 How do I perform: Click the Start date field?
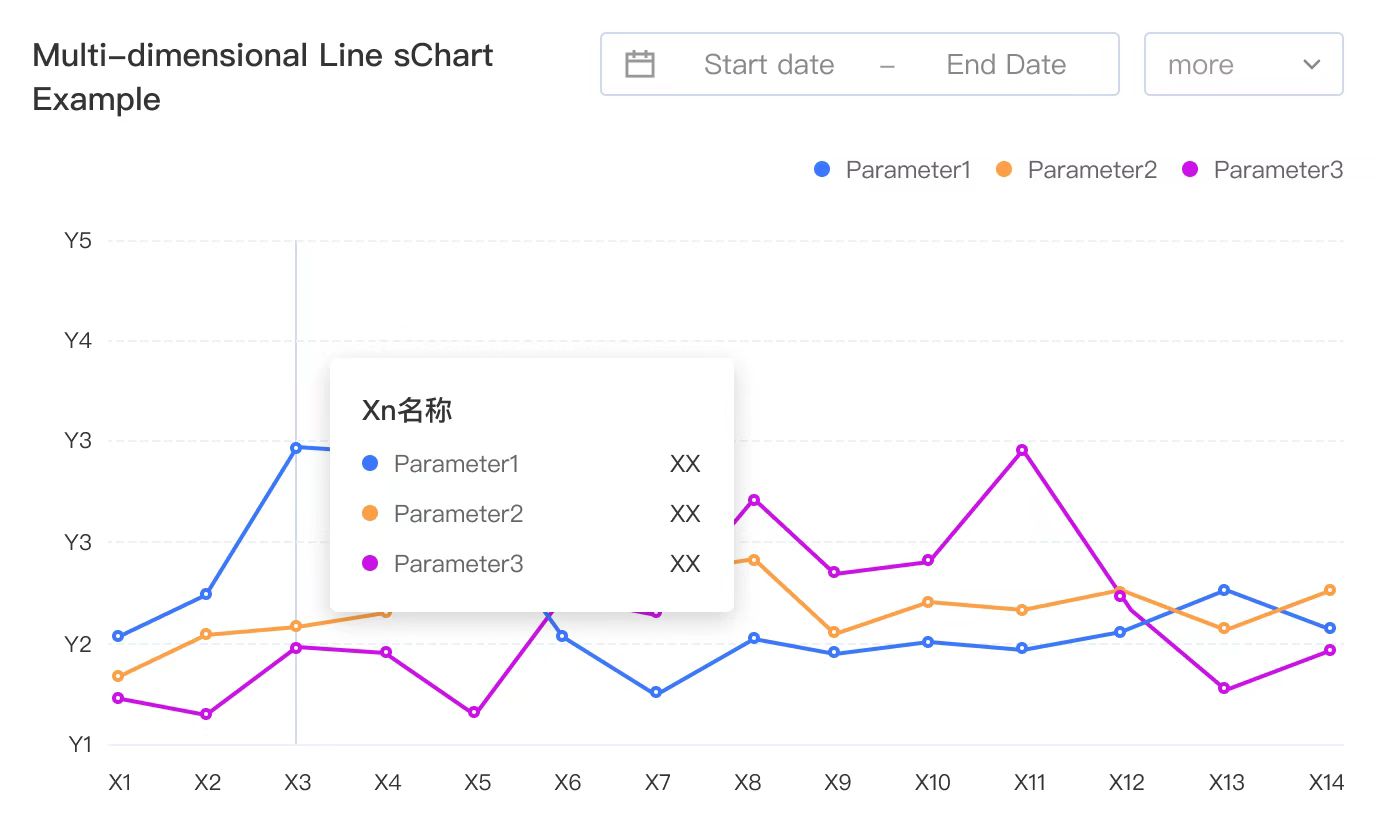pos(768,65)
